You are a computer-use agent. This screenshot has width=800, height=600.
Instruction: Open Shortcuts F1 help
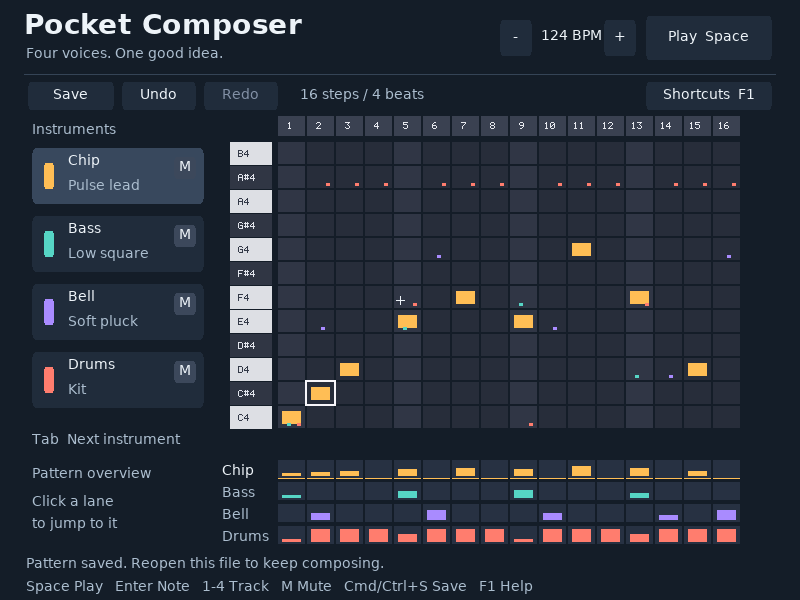tap(708, 95)
